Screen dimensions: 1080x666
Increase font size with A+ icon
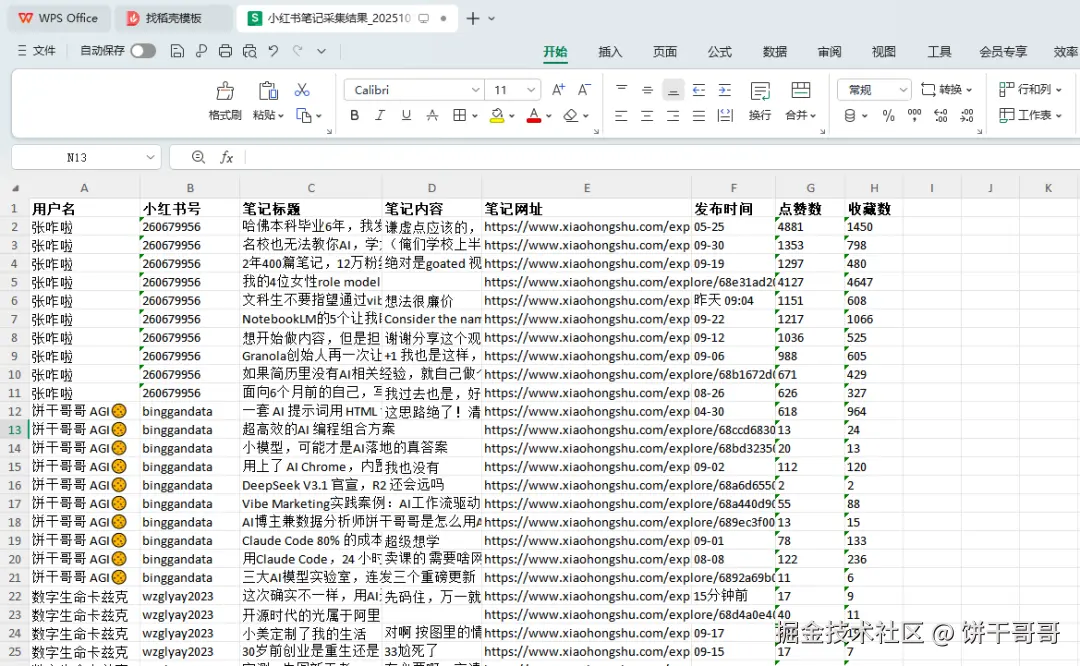point(559,90)
